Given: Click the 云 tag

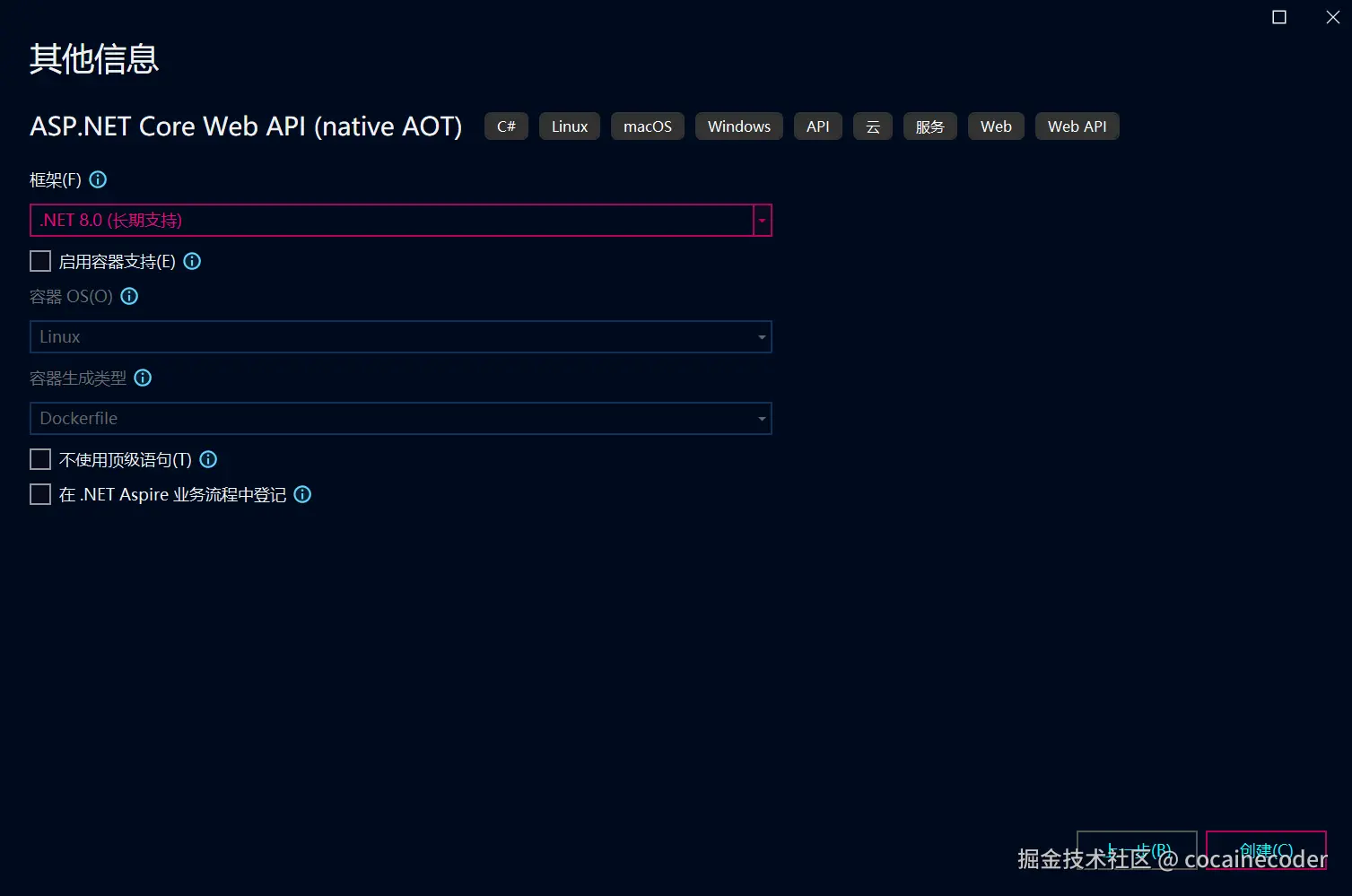Looking at the screenshot, I should click(873, 126).
